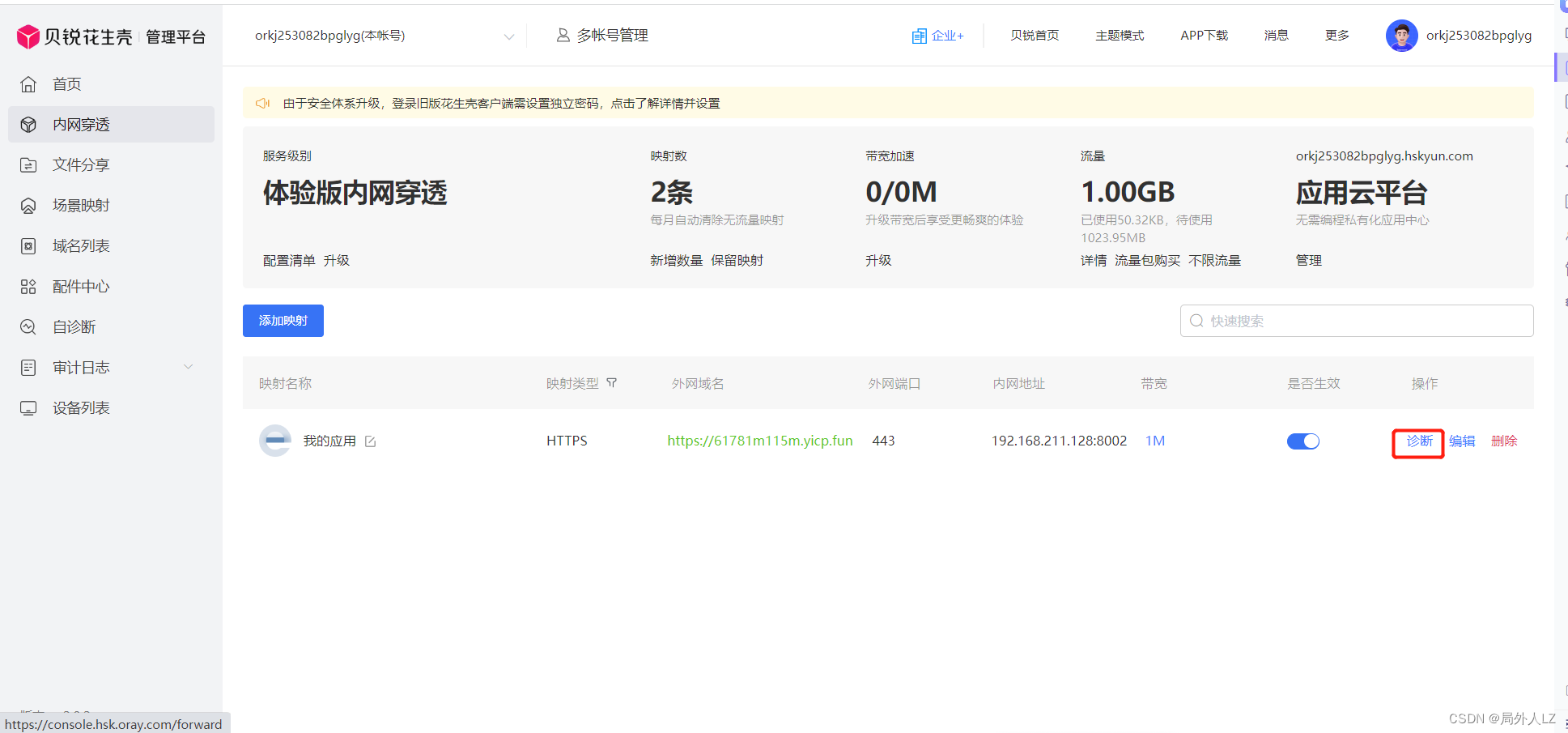Click 流量包购买 link

point(1148,261)
